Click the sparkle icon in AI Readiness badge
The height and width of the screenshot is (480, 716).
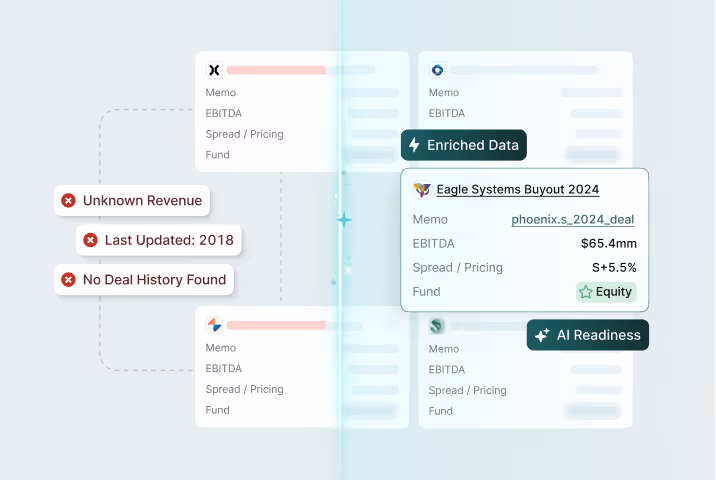[542, 335]
